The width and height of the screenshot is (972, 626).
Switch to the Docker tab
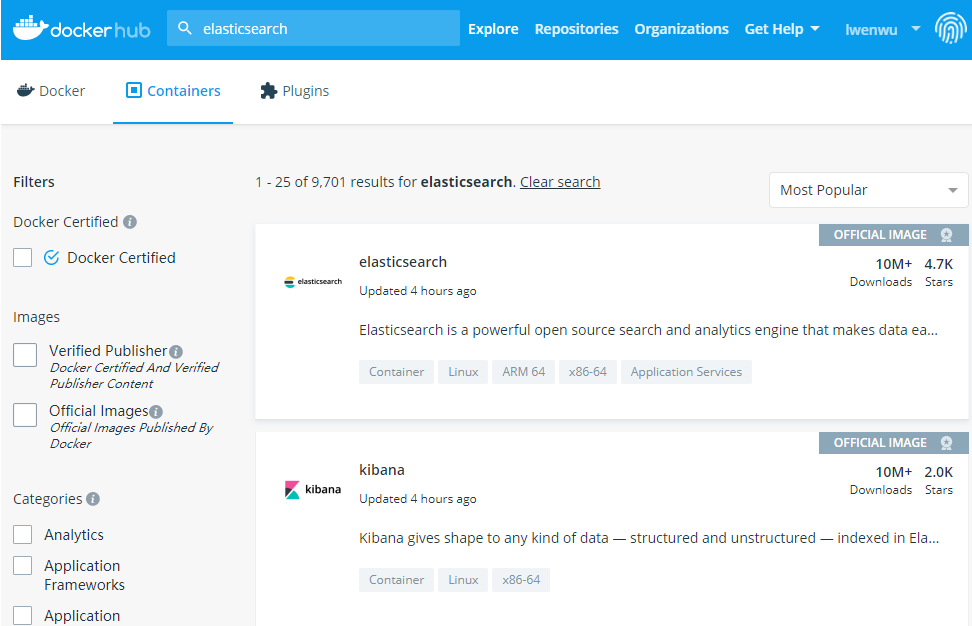pos(51,91)
